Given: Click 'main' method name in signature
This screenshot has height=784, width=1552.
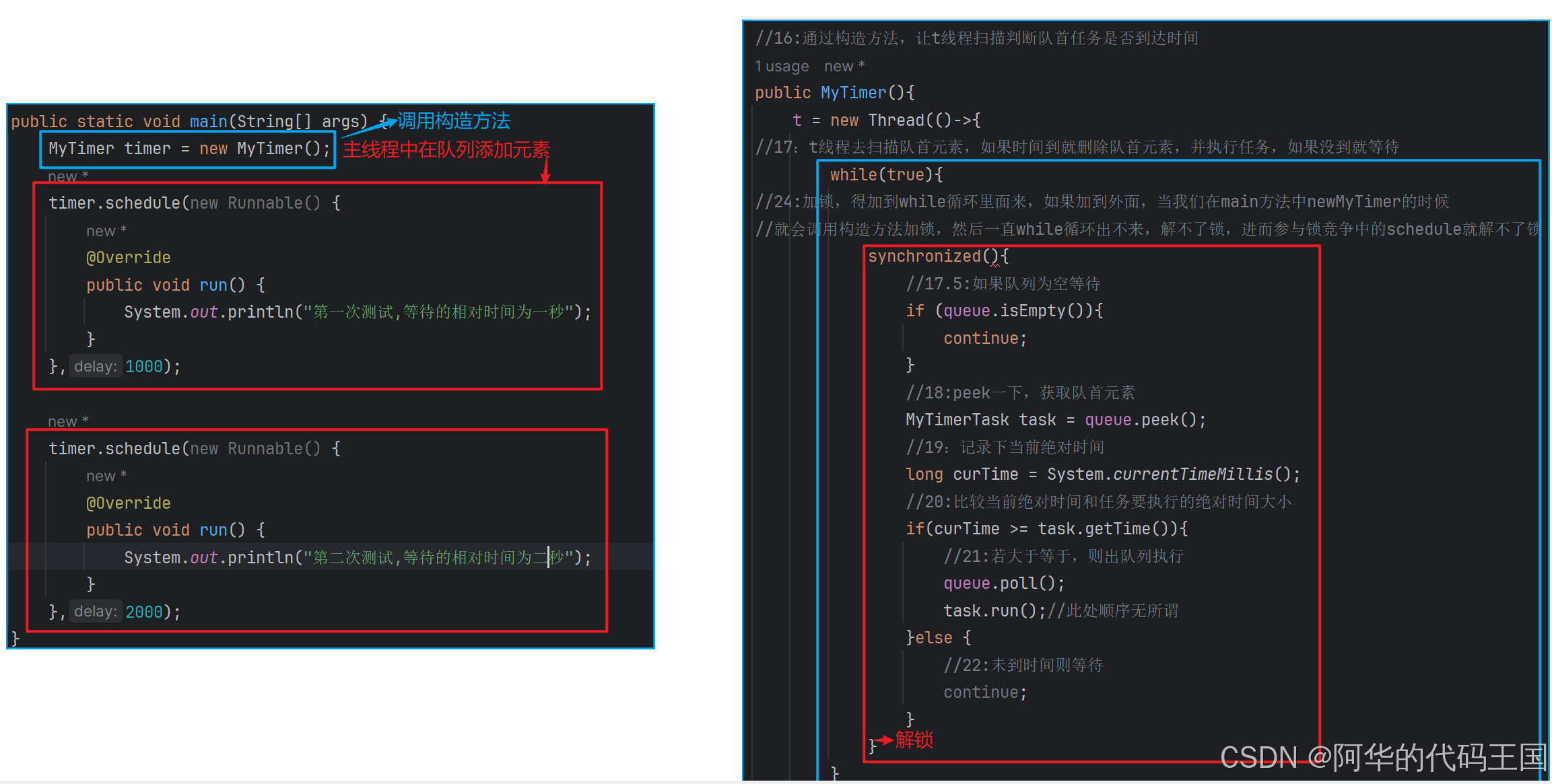Looking at the screenshot, I should click(208, 122).
